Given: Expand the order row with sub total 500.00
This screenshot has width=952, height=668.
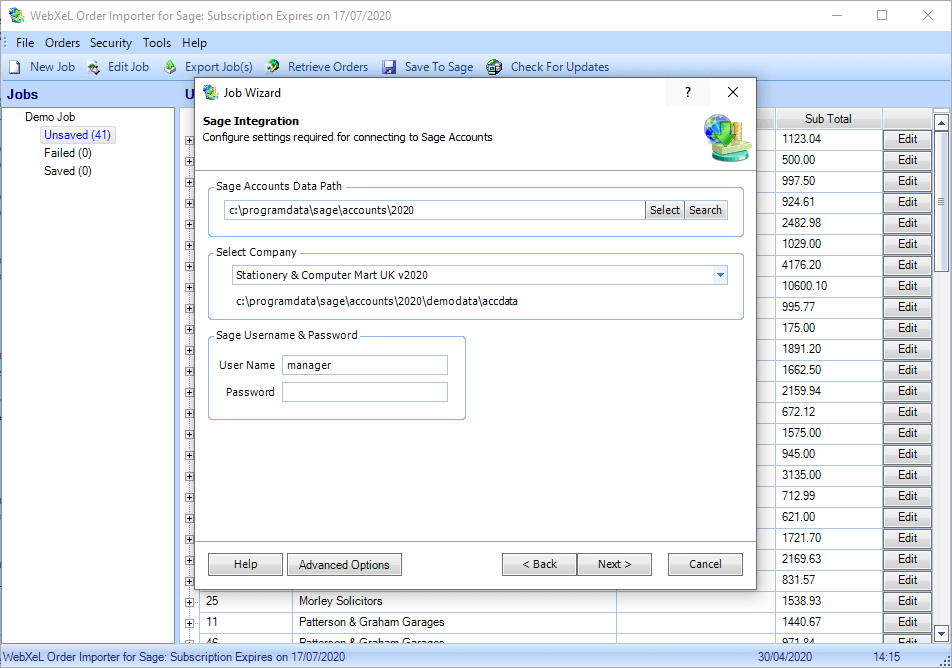Looking at the screenshot, I should (x=189, y=162).
